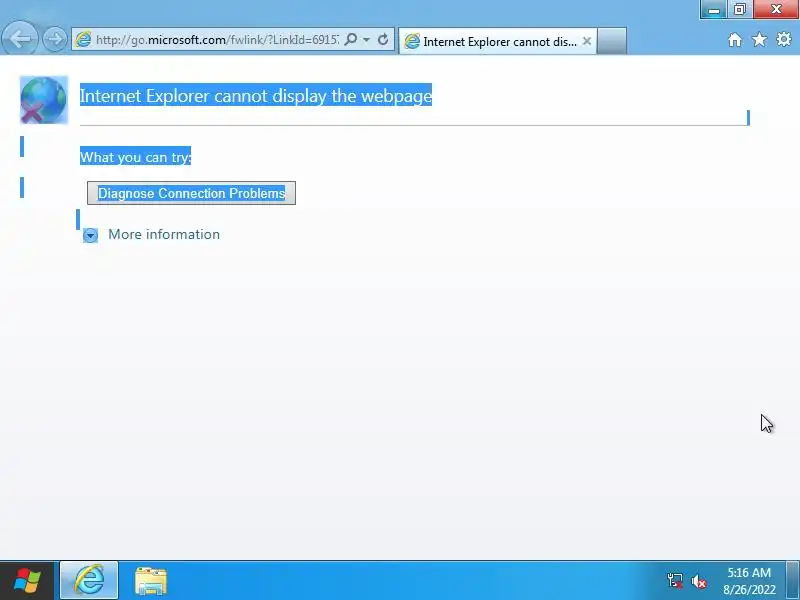Viewport: 800px width, 600px height.
Task: Click the 'Internet Explorer cannot display the webpage' heading
Action: click(256, 95)
